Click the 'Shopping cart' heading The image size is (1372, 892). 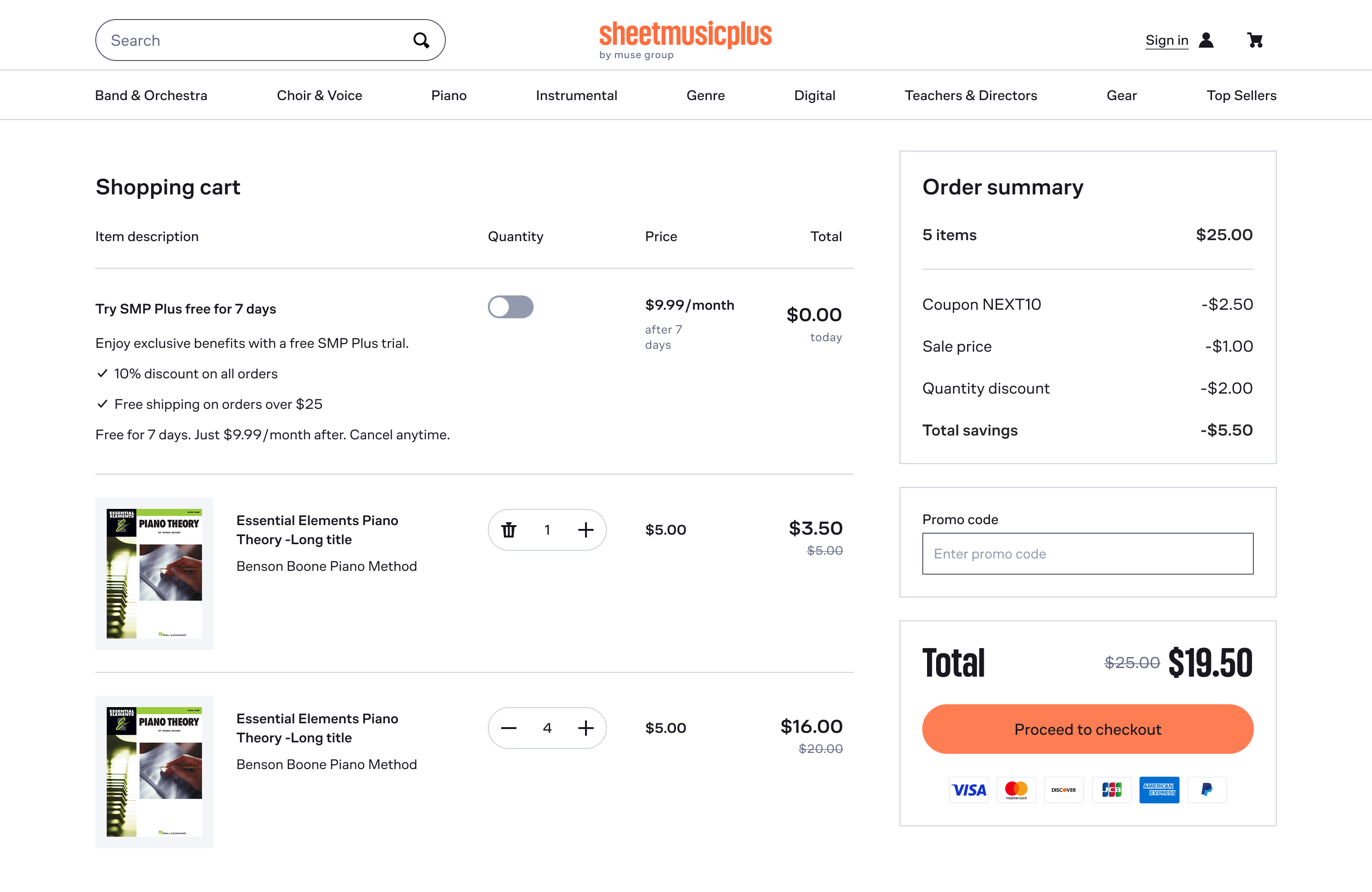click(168, 187)
